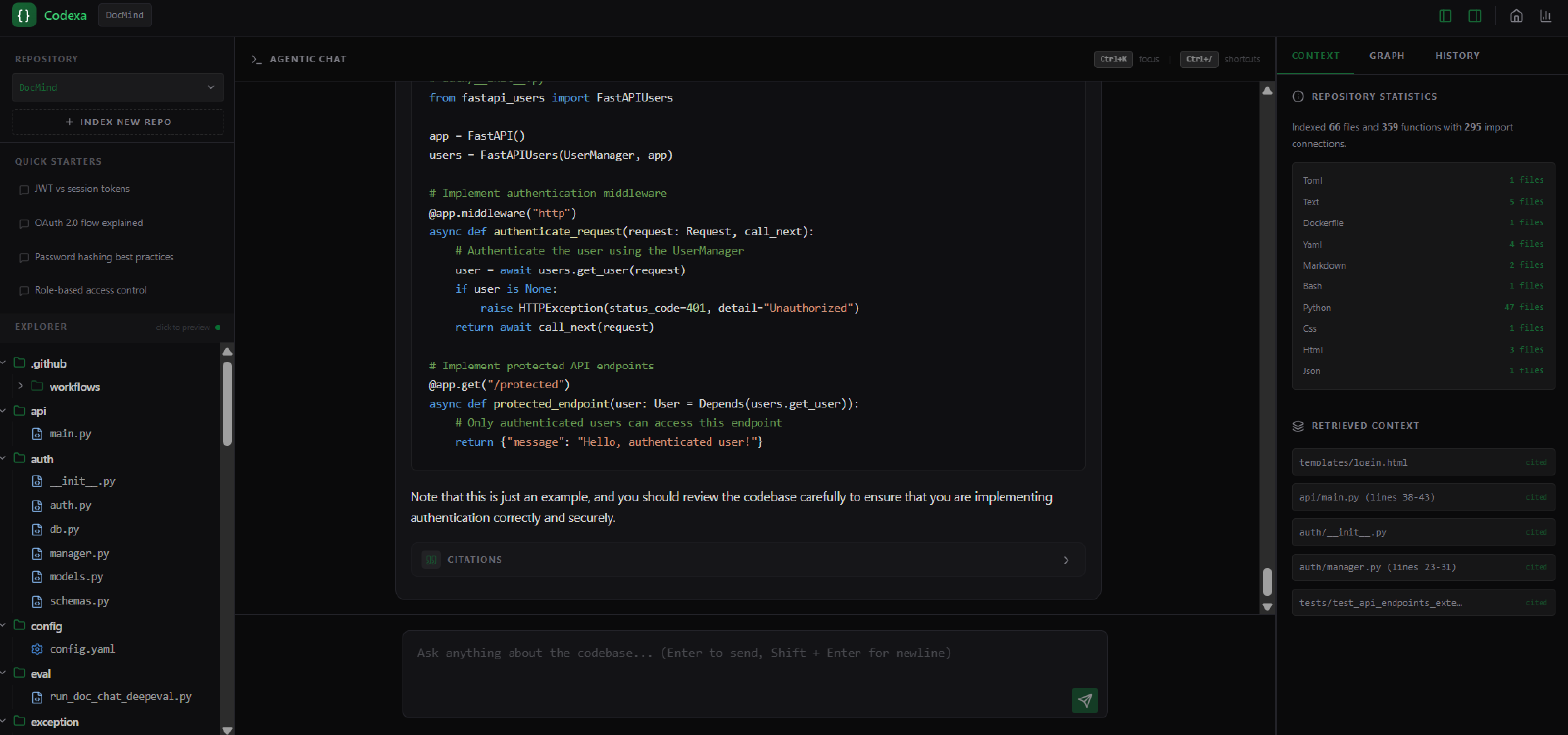The height and width of the screenshot is (735, 1568).
Task: Click the Python 47 files row
Action: [x=1423, y=308]
